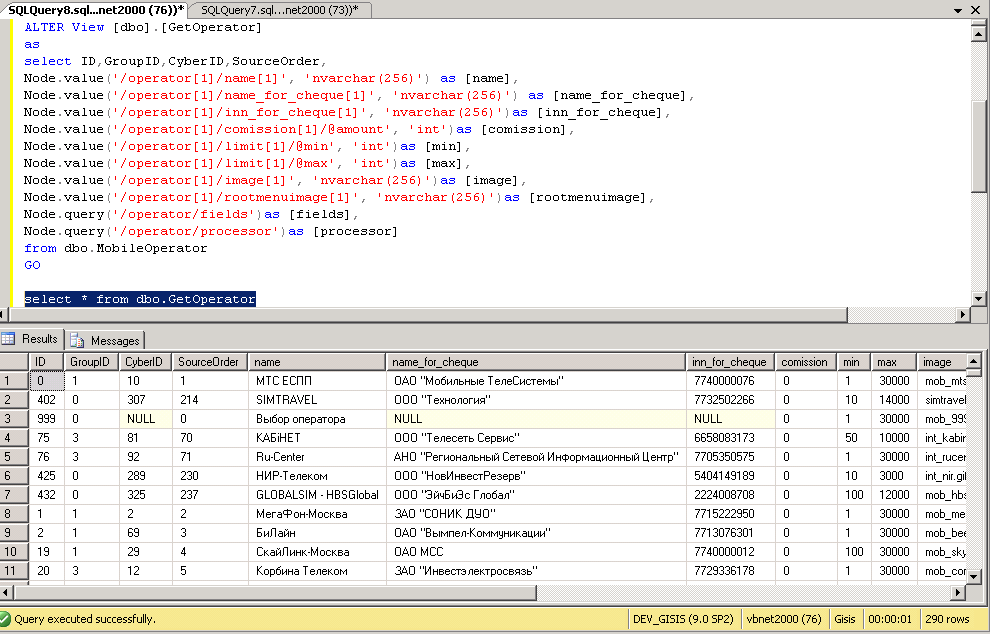Switch to the SQLQuery7.sql tab
The image size is (990, 634).
(280, 9)
